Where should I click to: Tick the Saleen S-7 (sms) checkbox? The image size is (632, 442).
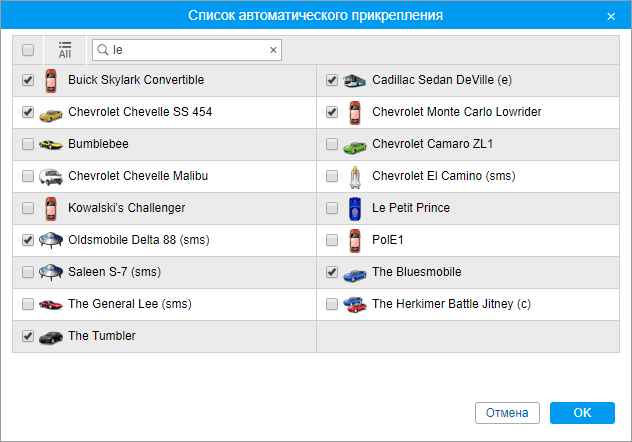(28, 272)
